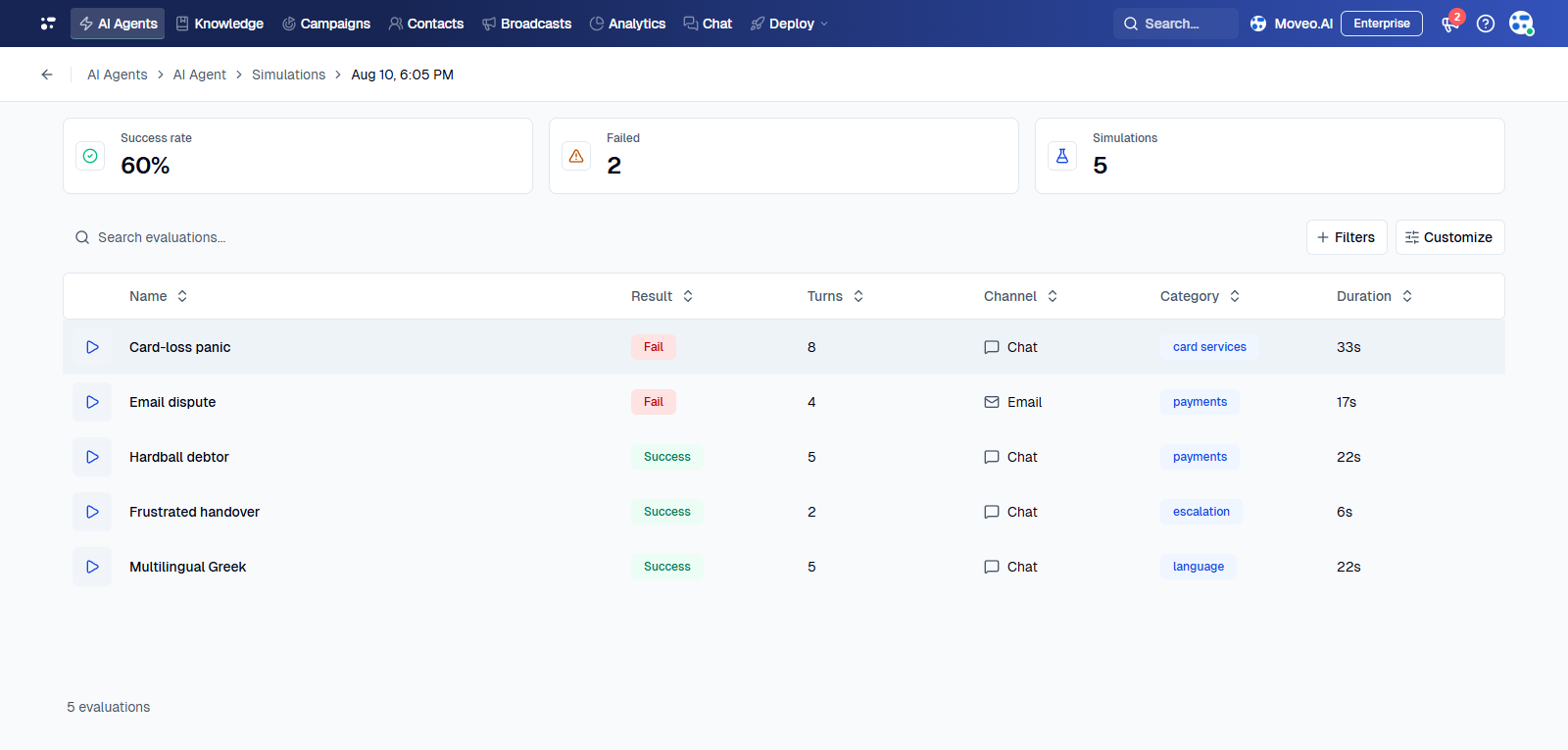This screenshot has height=750, width=1568.
Task: Open the Contacts tab
Action: click(426, 24)
